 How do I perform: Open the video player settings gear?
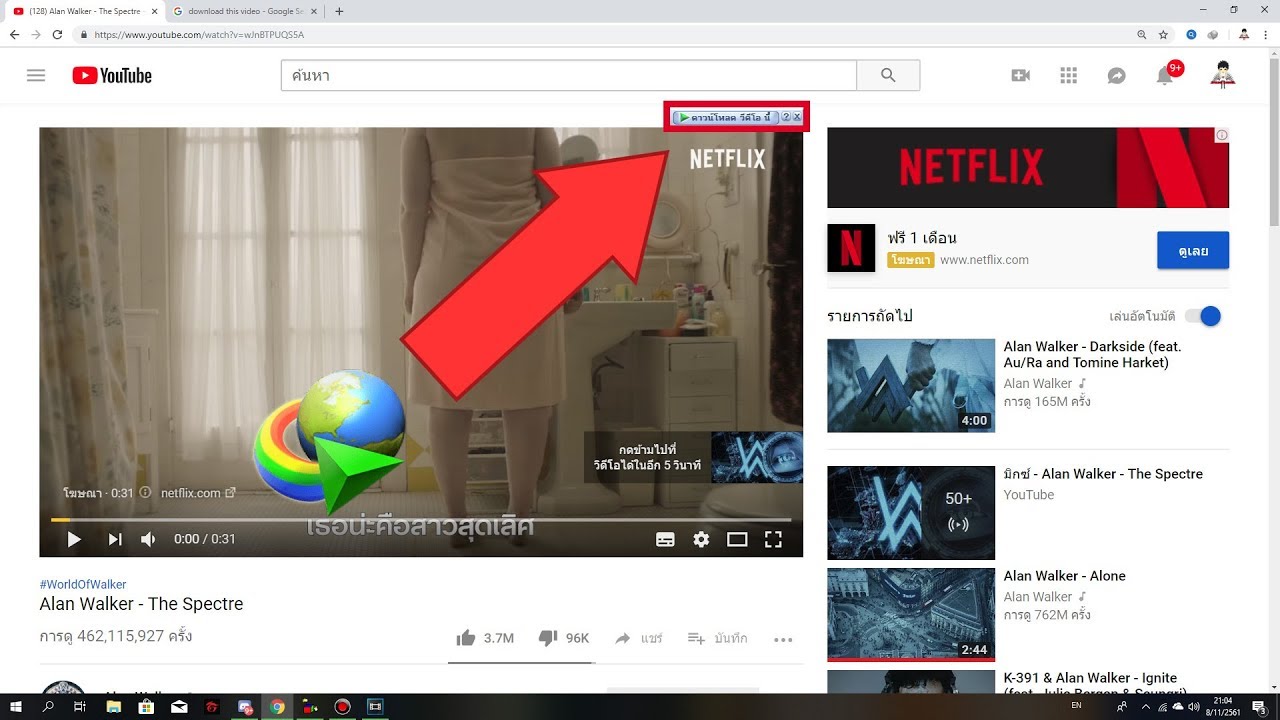[x=701, y=539]
